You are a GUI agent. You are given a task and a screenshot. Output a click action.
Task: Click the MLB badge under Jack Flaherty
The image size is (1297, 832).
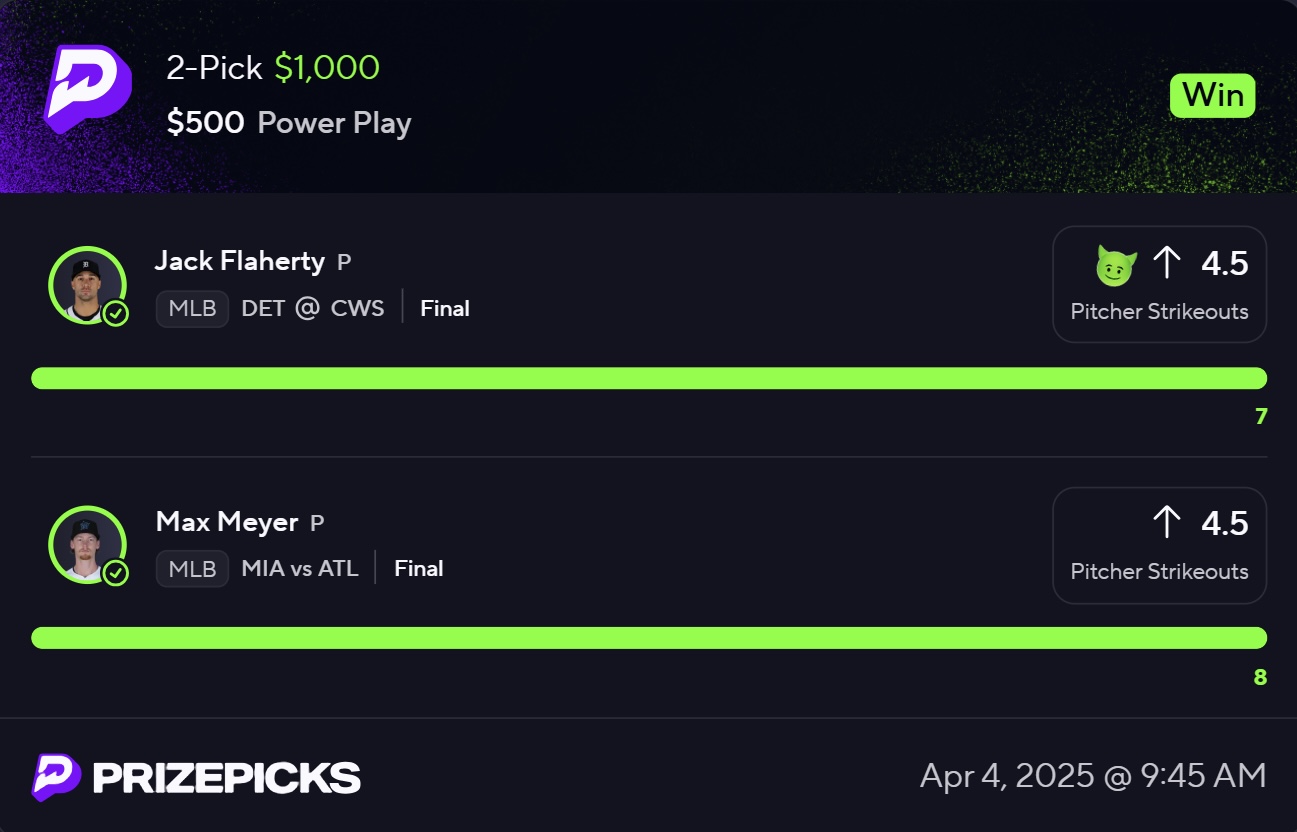192,308
